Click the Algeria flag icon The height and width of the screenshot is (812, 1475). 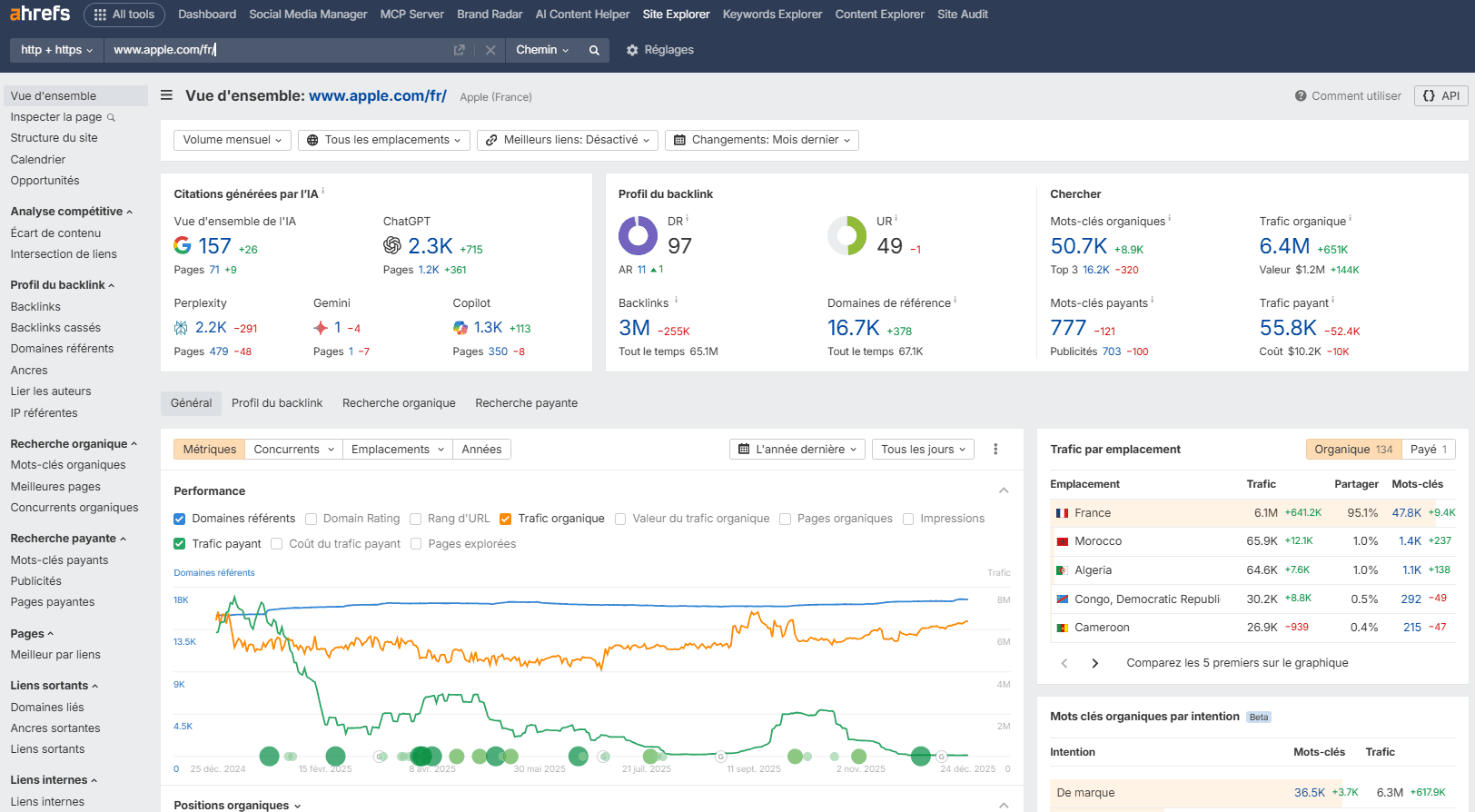(1062, 570)
